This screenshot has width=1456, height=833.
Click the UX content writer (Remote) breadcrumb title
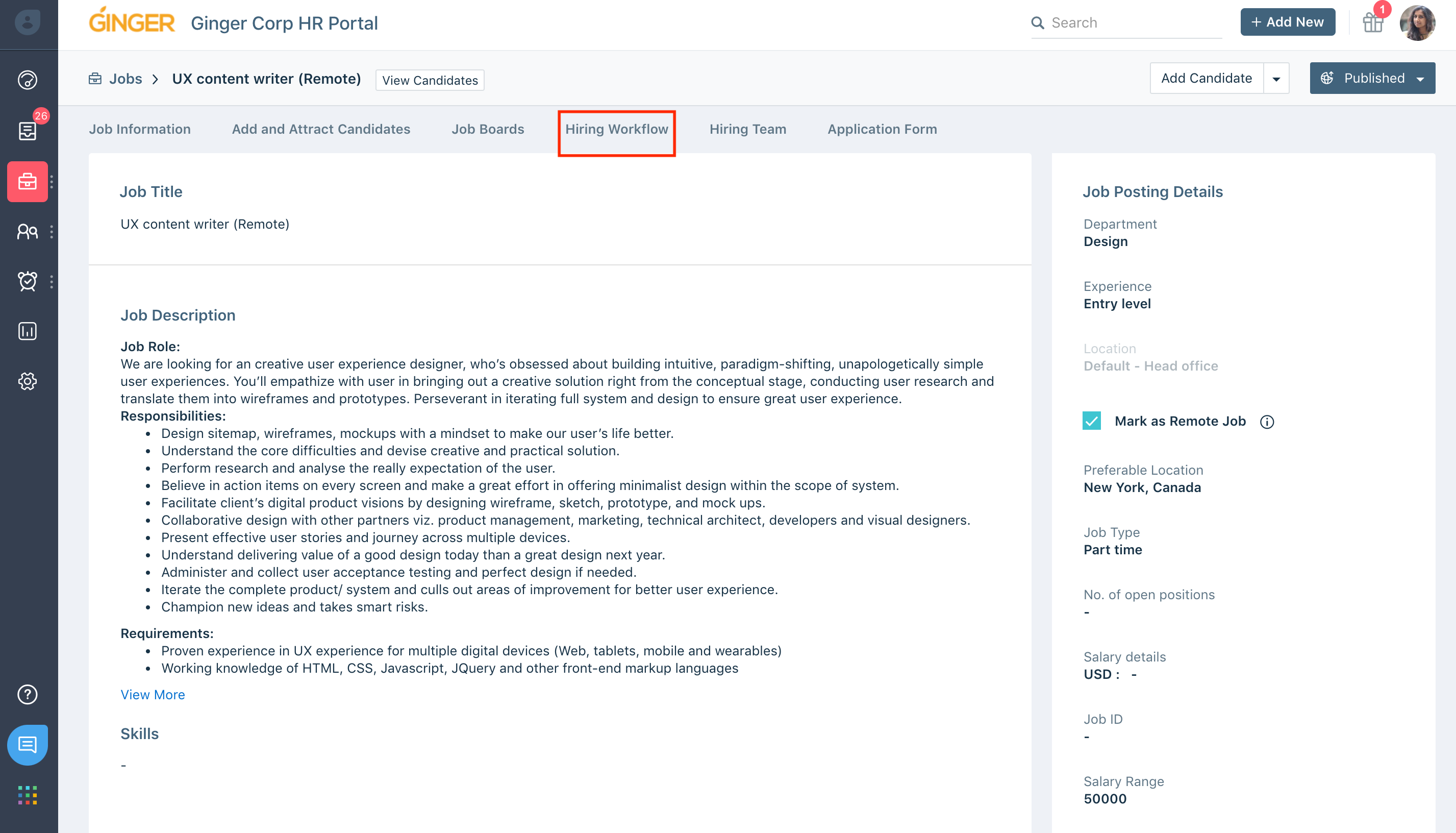[266, 79]
